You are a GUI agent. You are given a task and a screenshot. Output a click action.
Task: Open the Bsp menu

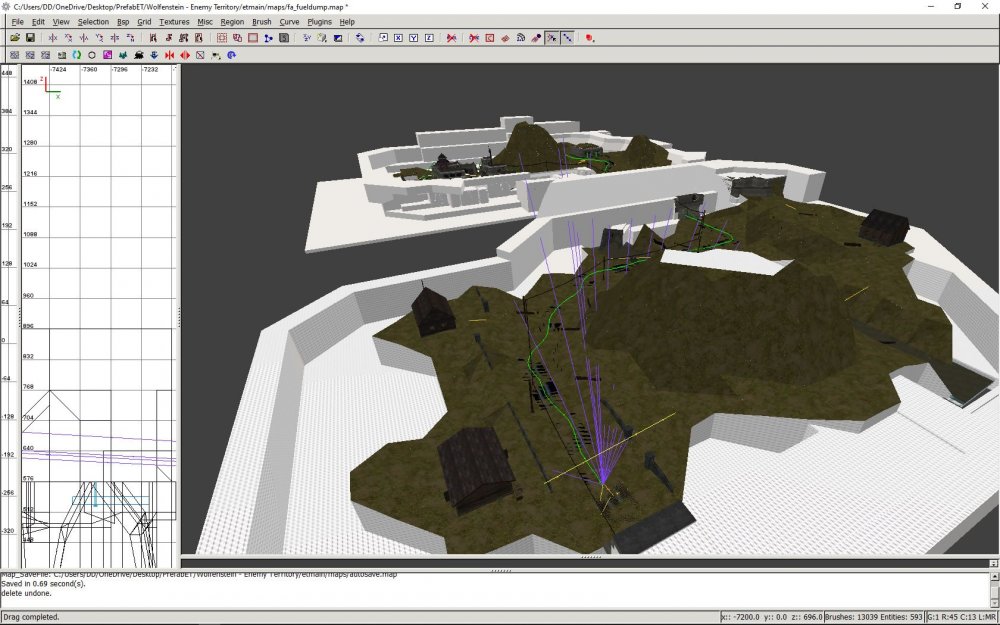pos(123,22)
